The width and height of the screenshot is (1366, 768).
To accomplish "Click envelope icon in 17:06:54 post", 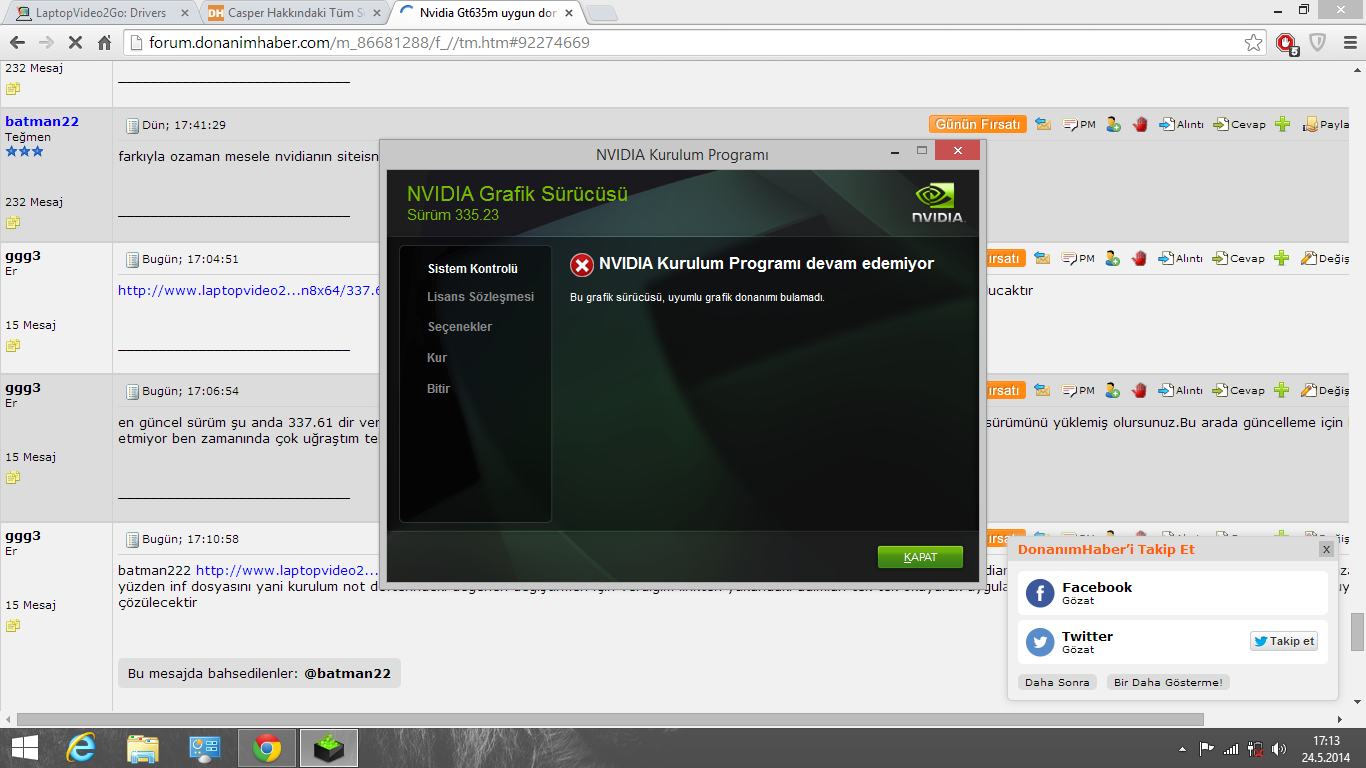I will point(1042,390).
